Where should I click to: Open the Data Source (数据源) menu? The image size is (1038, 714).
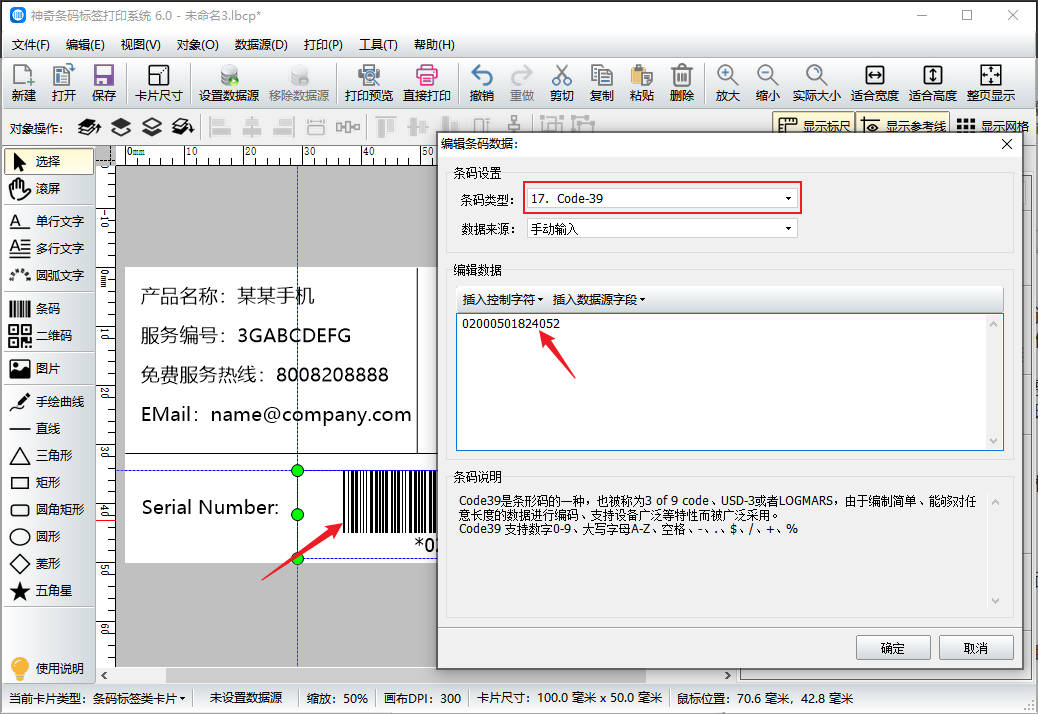[x=261, y=45]
